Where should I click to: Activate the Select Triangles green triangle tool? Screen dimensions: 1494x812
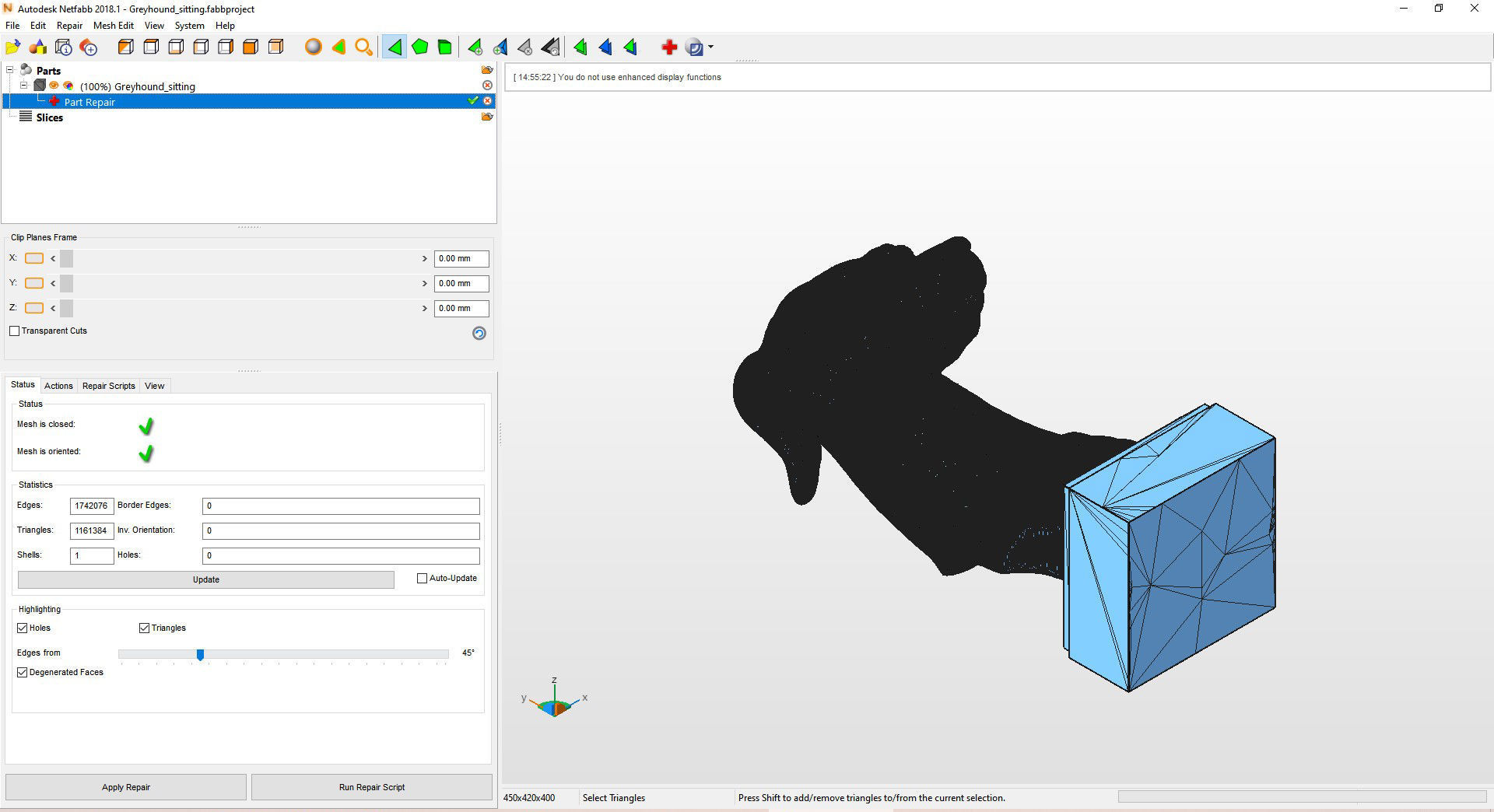click(x=395, y=47)
